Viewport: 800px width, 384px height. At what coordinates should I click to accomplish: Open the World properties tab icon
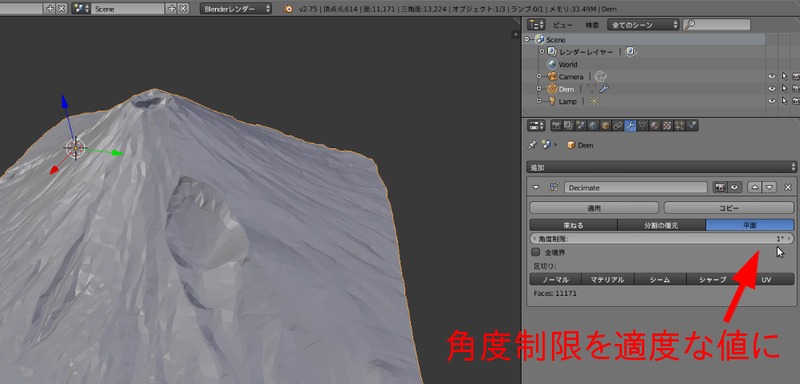[x=593, y=125]
